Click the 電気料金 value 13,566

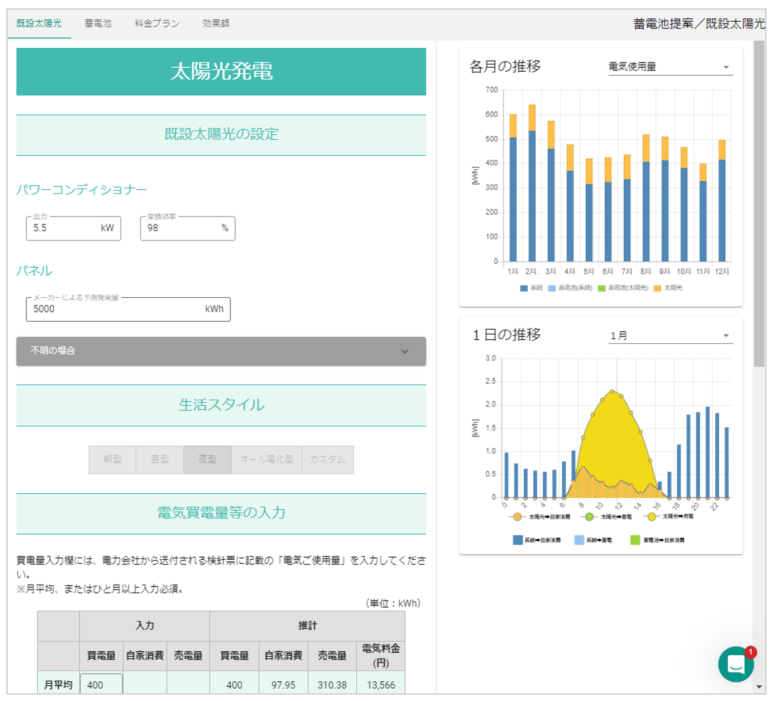pyautogui.click(x=381, y=685)
